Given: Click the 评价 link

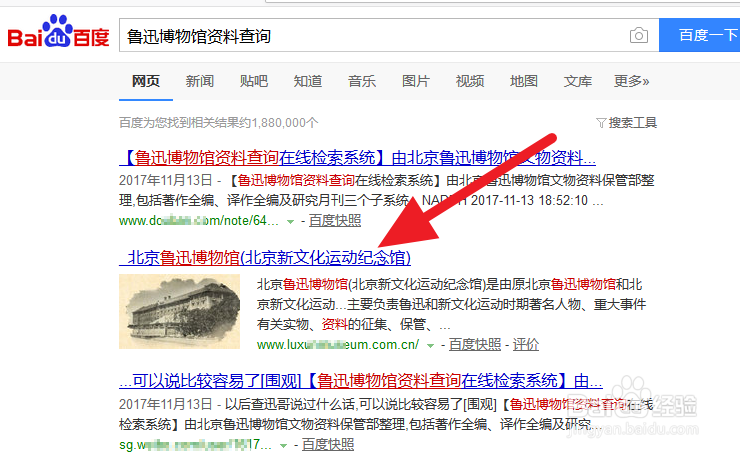Looking at the screenshot, I should tap(526, 345).
